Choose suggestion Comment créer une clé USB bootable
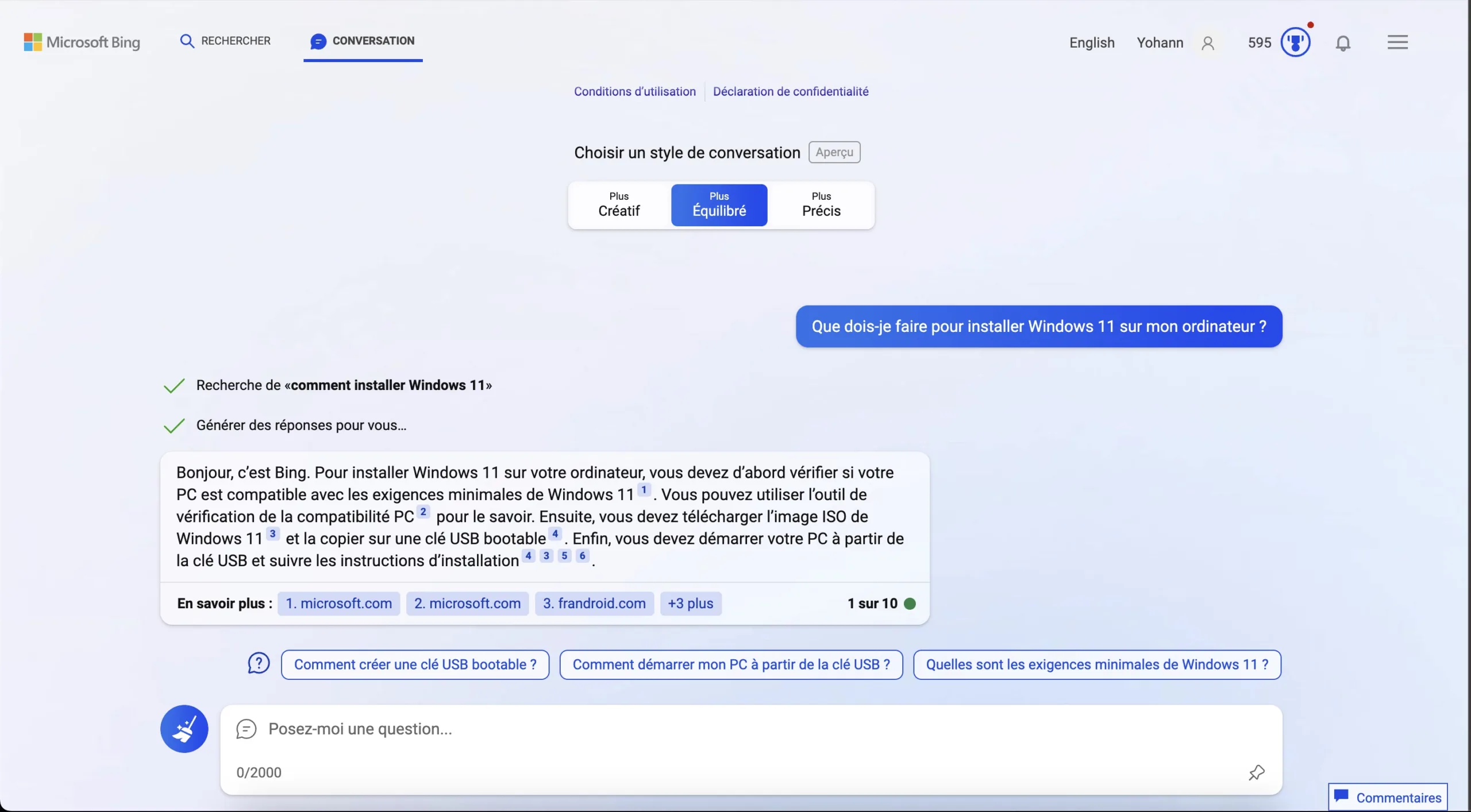This screenshot has width=1471, height=812. [x=415, y=665]
